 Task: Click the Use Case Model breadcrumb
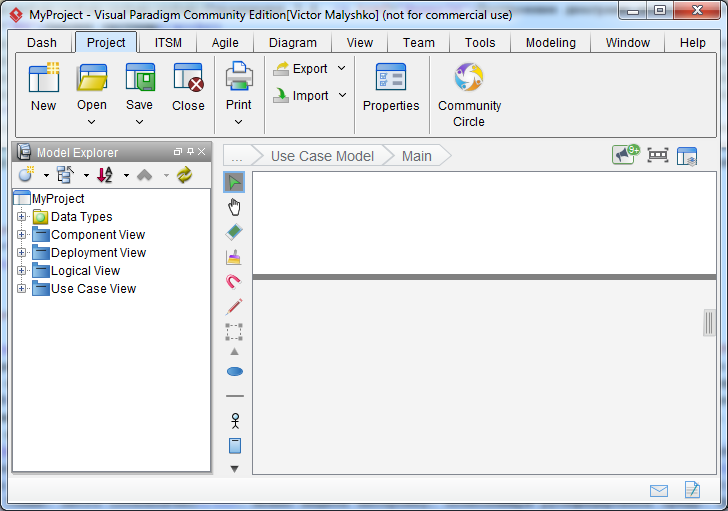tap(322, 156)
